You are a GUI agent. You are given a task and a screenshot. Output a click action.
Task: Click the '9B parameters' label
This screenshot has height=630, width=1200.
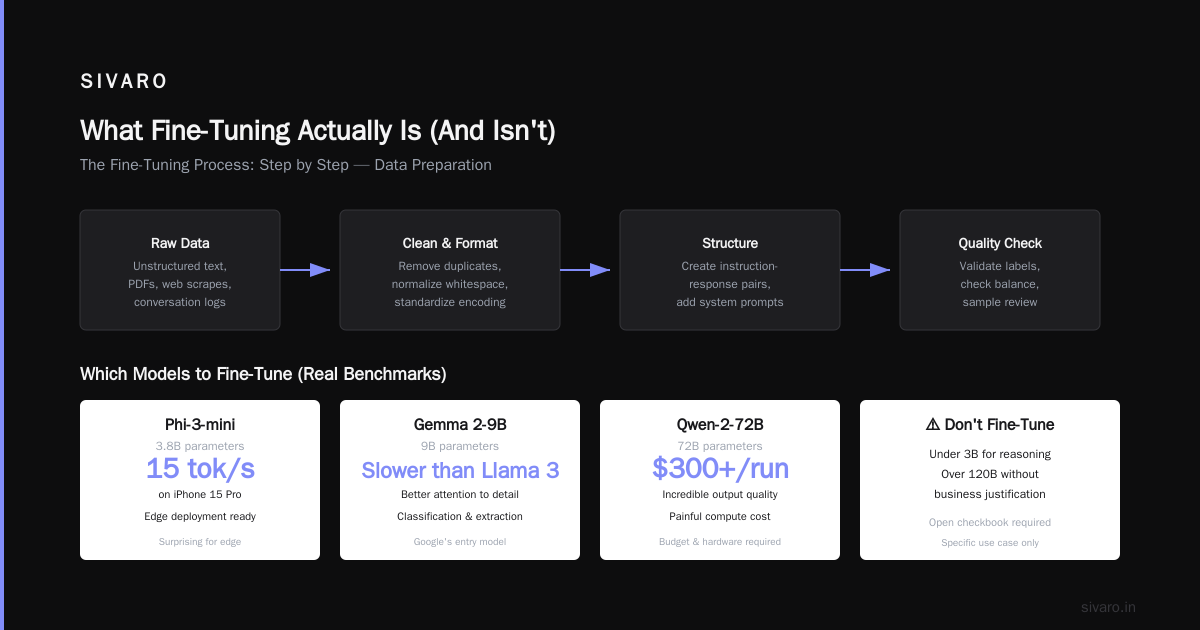460,446
